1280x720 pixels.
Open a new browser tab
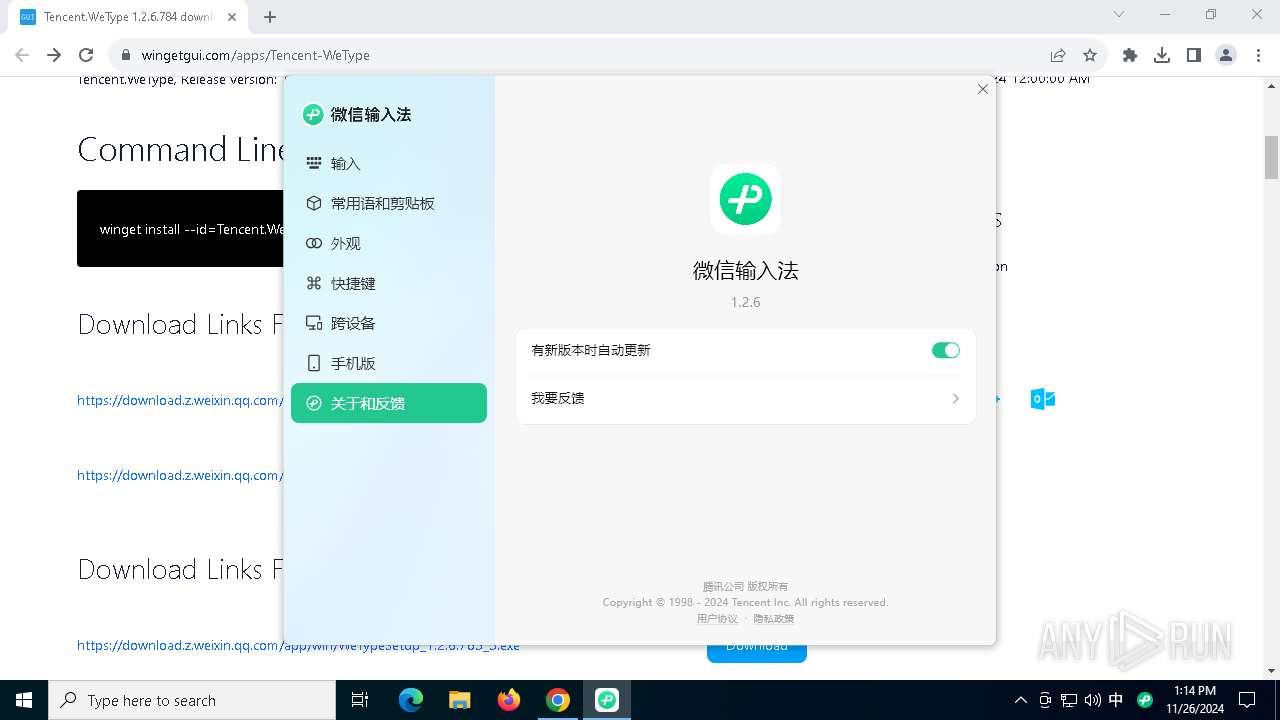[x=270, y=16]
